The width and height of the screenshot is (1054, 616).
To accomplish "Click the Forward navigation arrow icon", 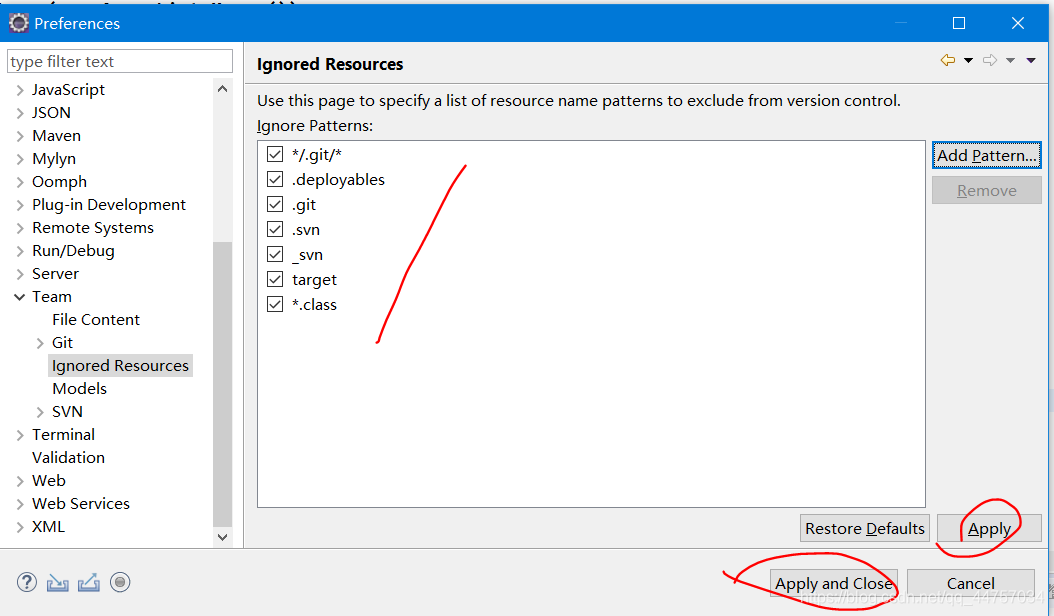I will tap(989, 61).
